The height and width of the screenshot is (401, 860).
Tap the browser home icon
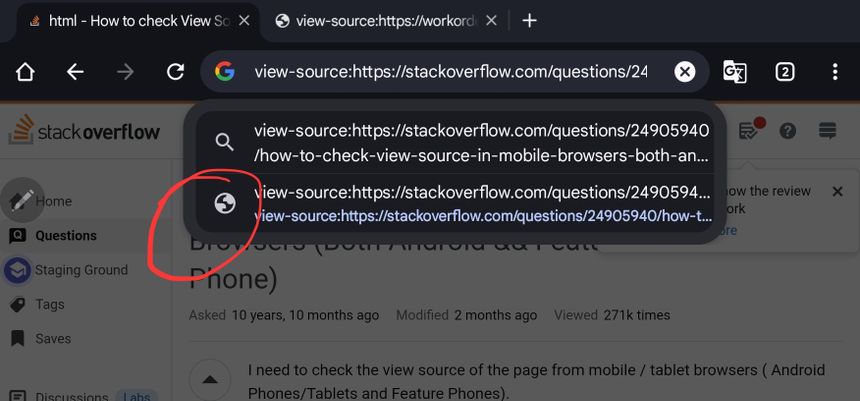(25, 72)
